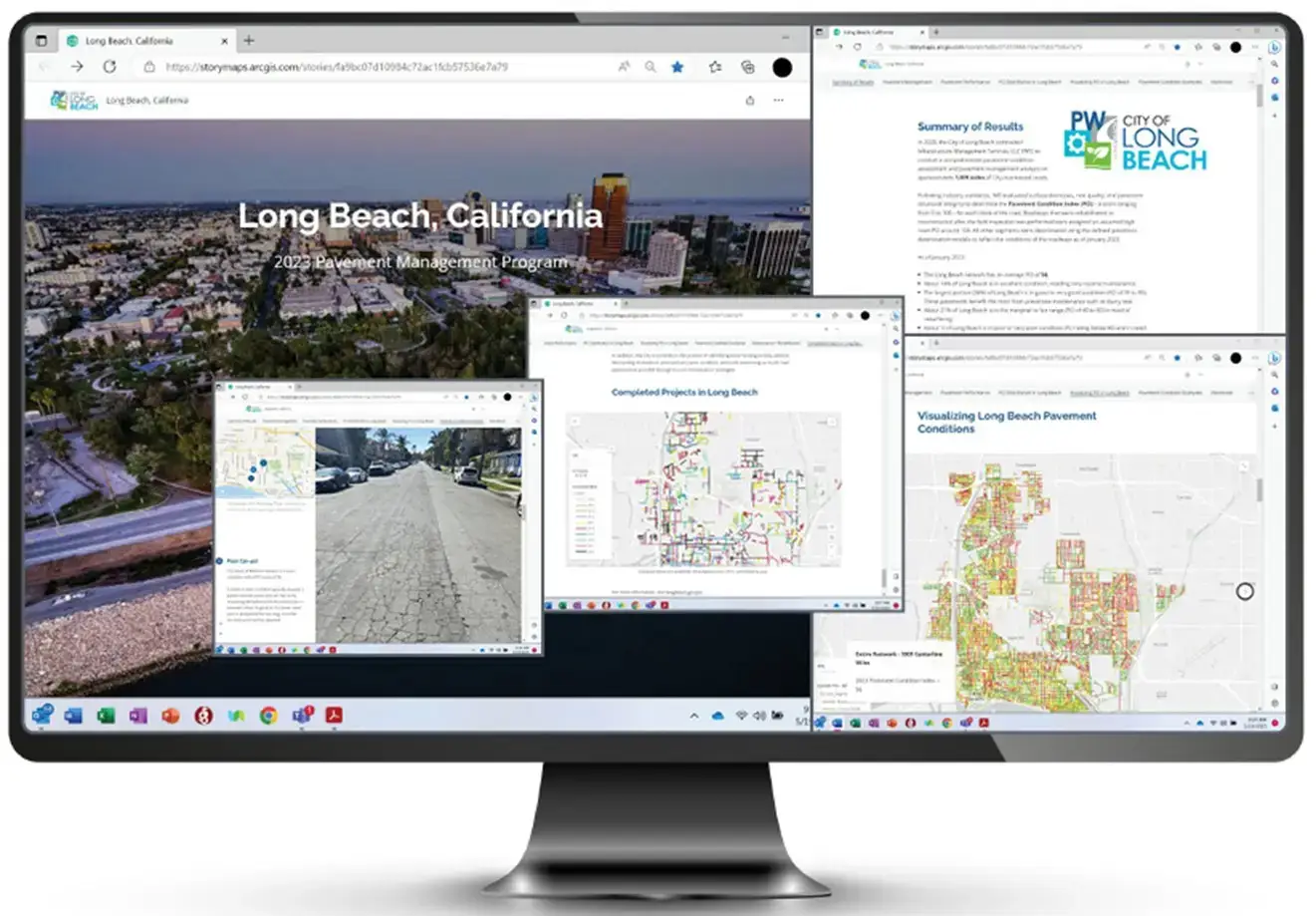This screenshot has width=1316, height=916.
Task: Open tab actions menu in main browser window
Action: (42, 41)
